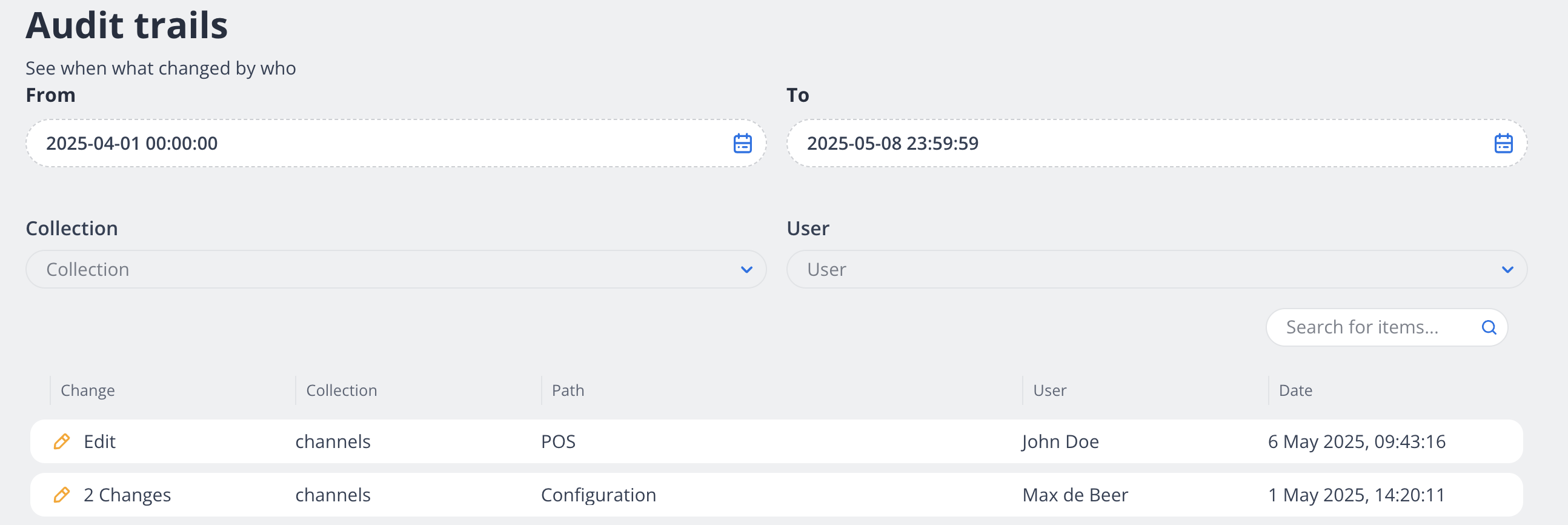1568x525 pixels.
Task: Expand the User dropdown chevron
Action: [x=1507, y=270]
